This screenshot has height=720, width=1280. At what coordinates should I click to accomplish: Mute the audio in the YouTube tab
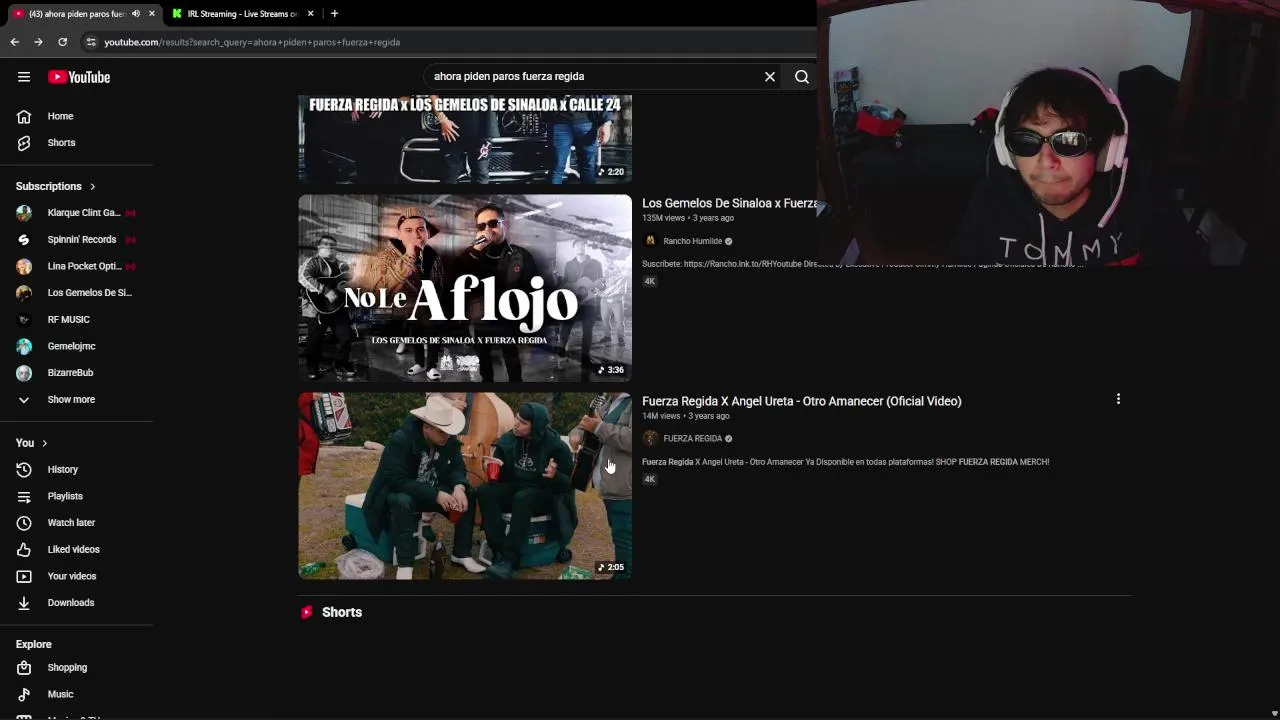(135, 14)
